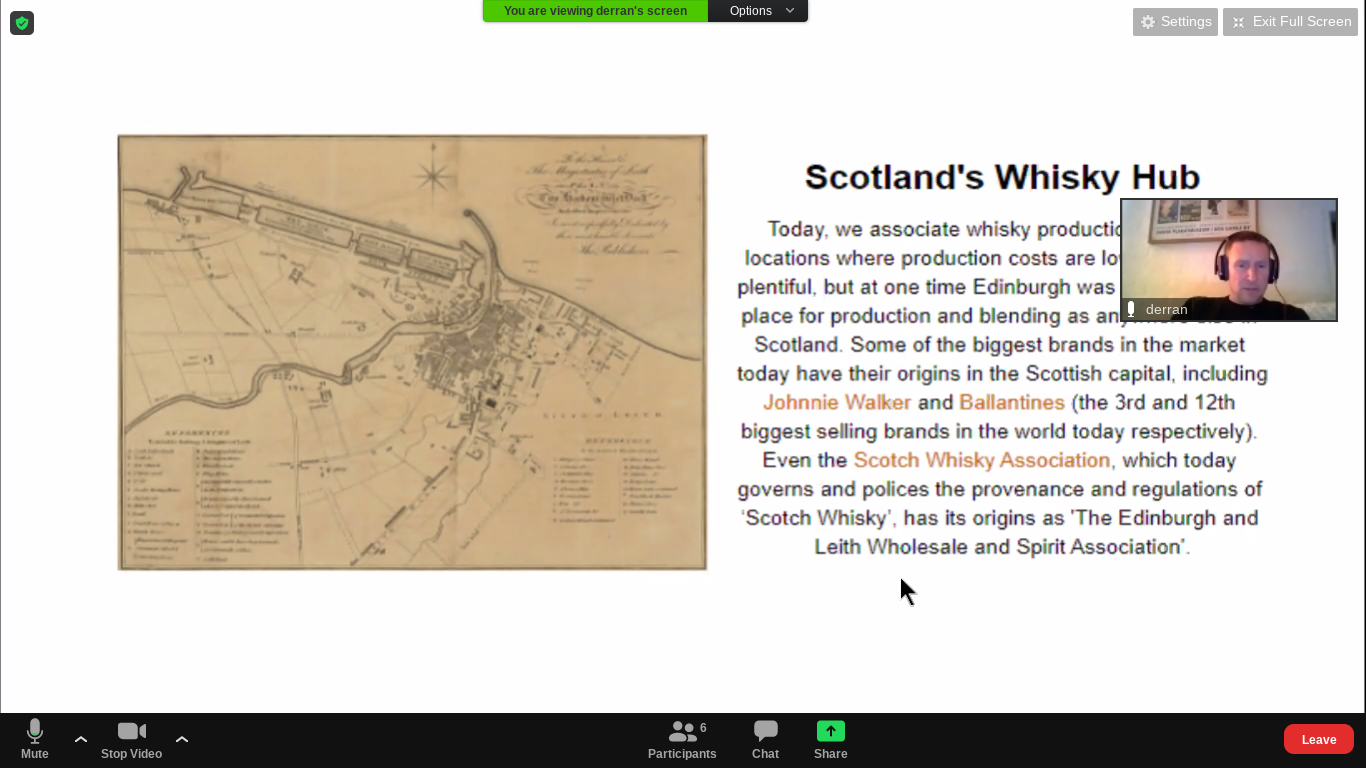The height and width of the screenshot is (768, 1366).
Task: Open Settings at top right
Action: 1175,22
